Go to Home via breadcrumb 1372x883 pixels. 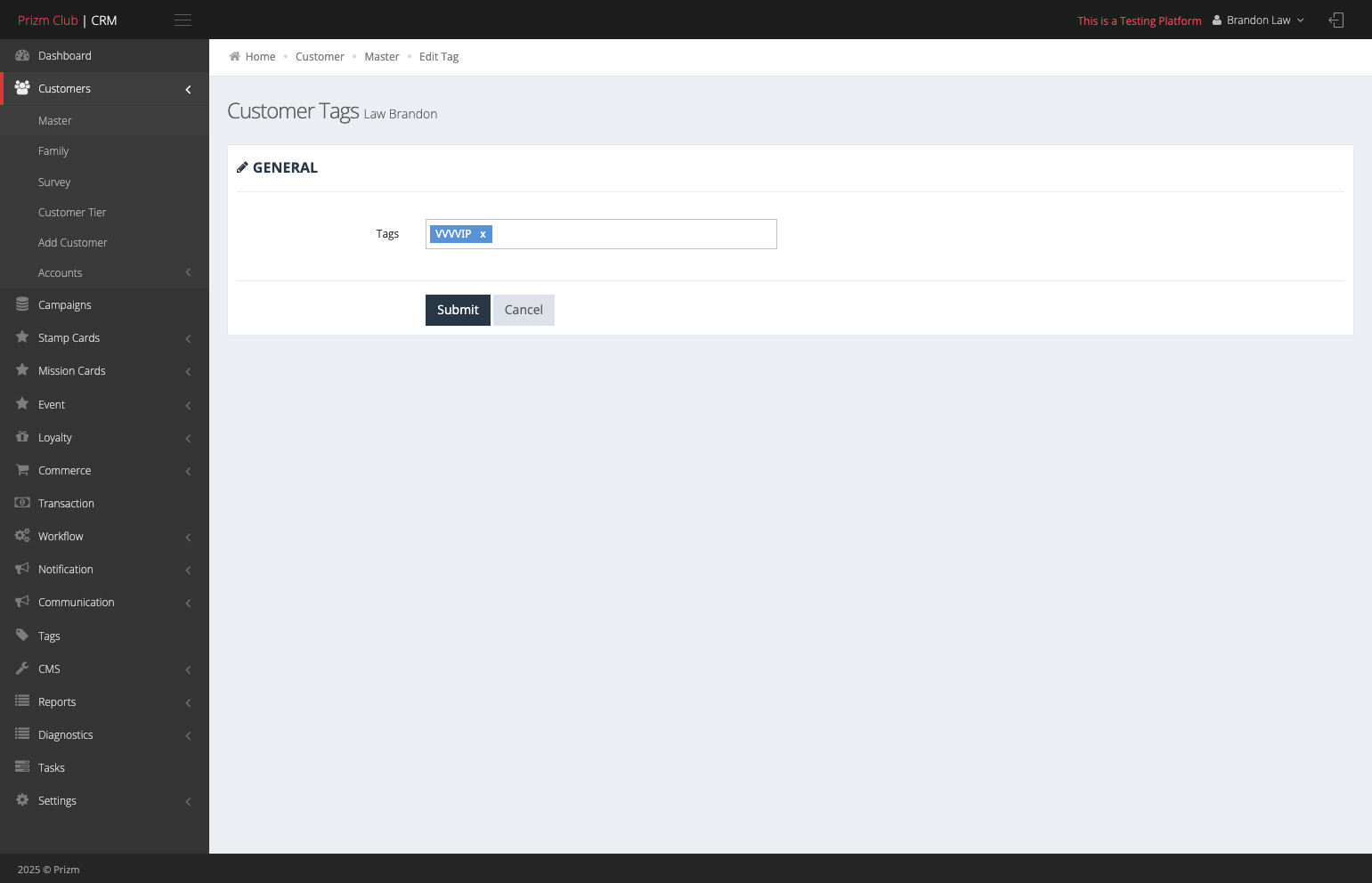point(260,56)
